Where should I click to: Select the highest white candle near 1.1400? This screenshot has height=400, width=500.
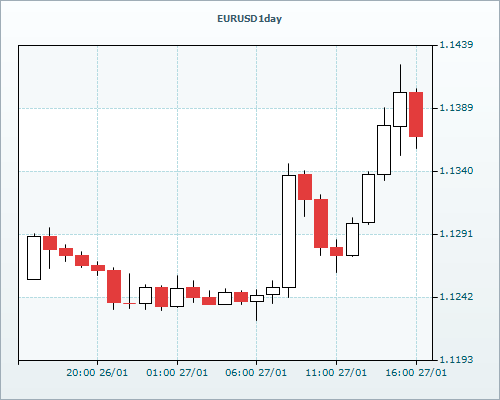coord(400,109)
